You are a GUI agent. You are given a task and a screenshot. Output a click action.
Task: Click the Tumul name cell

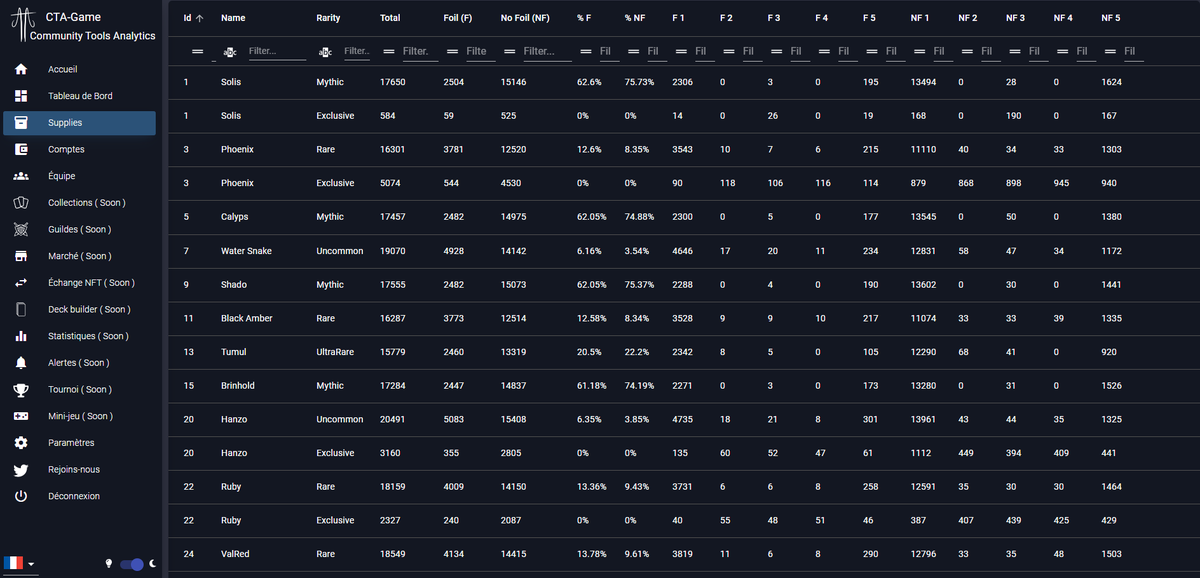pyautogui.click(x=233, y=352)
